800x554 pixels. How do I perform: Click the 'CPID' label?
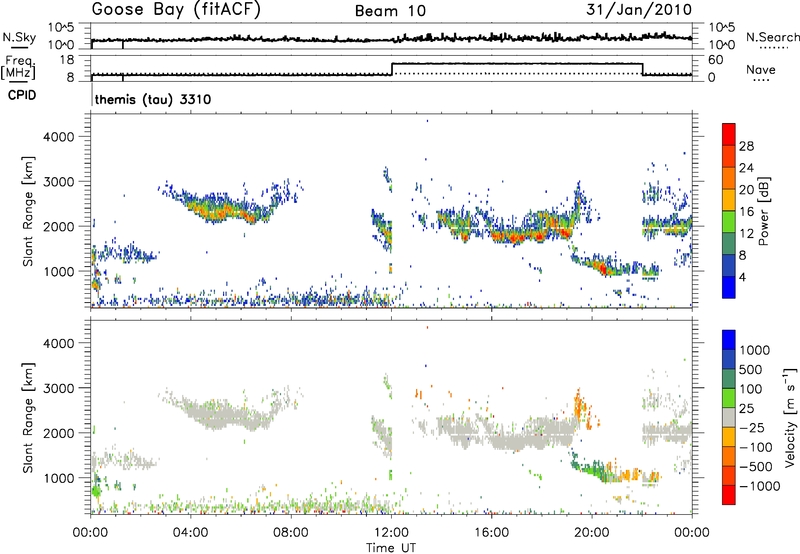pyautogui.click(x=22, y=95)
